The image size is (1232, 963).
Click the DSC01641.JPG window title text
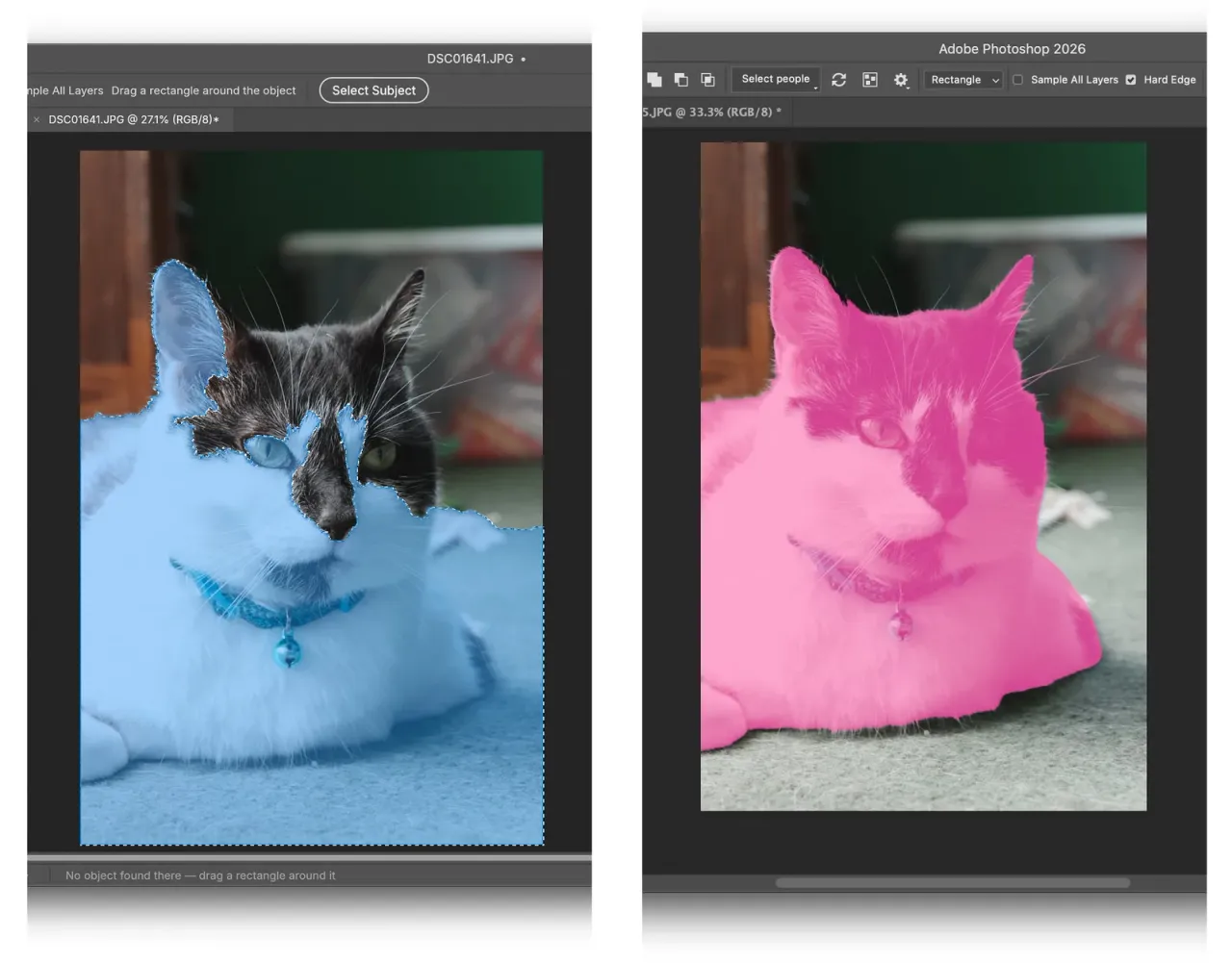[470, 59]
